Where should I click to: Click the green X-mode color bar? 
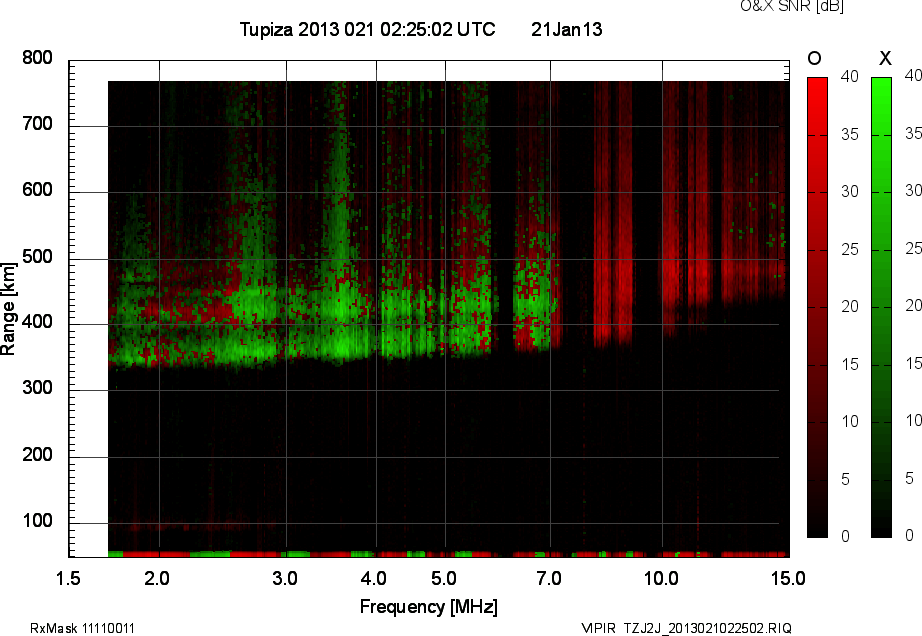tap(881, 307)
